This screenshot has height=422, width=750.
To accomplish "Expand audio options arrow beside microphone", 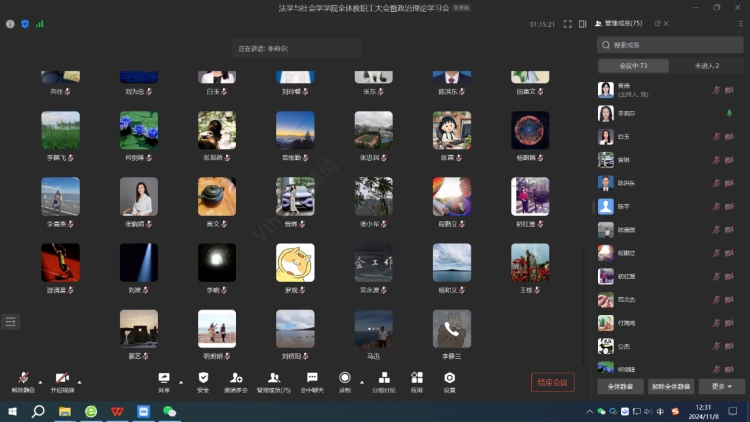I will pos(40,382).
